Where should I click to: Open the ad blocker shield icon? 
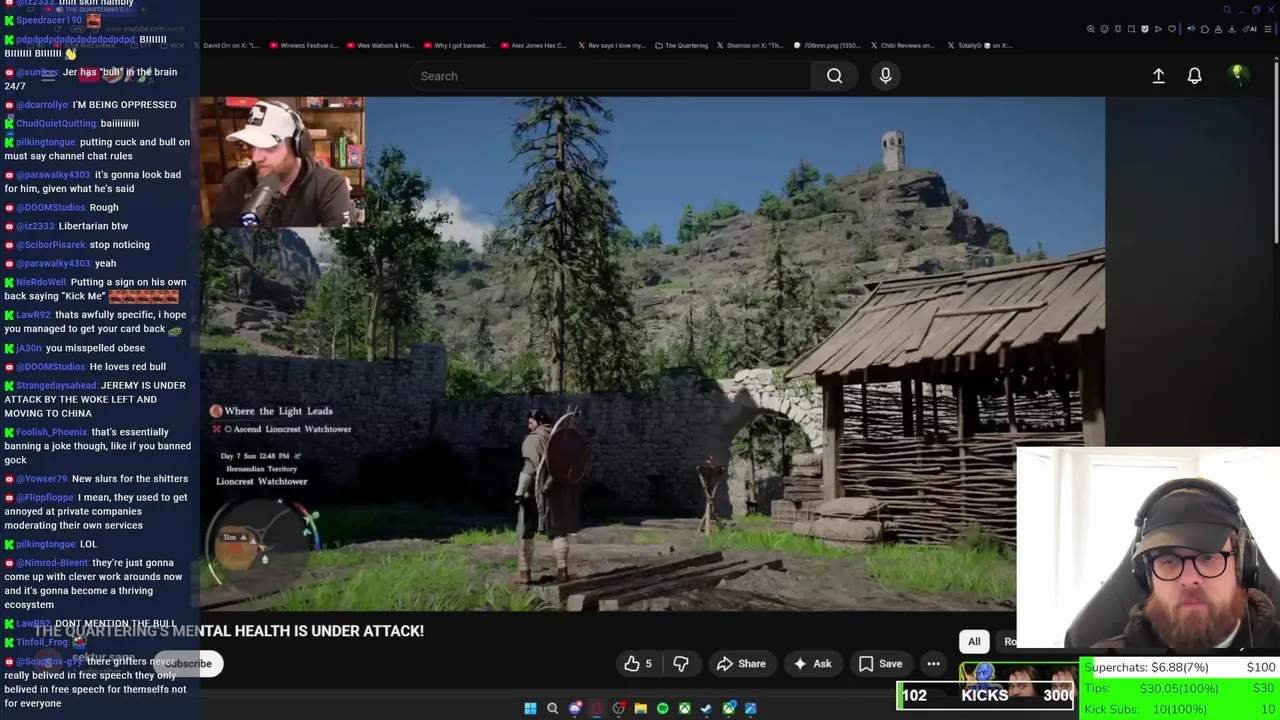1145,30
